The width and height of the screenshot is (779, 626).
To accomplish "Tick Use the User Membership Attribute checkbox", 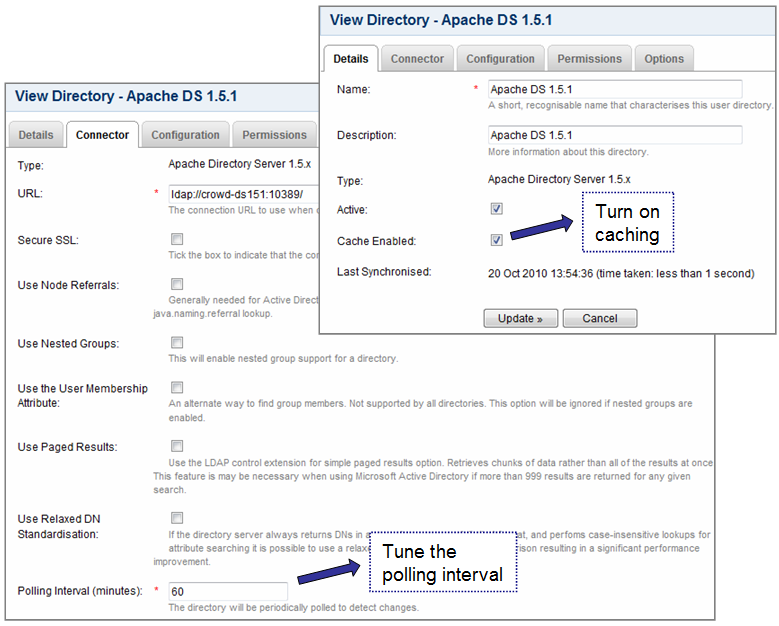I will point(177,387).
